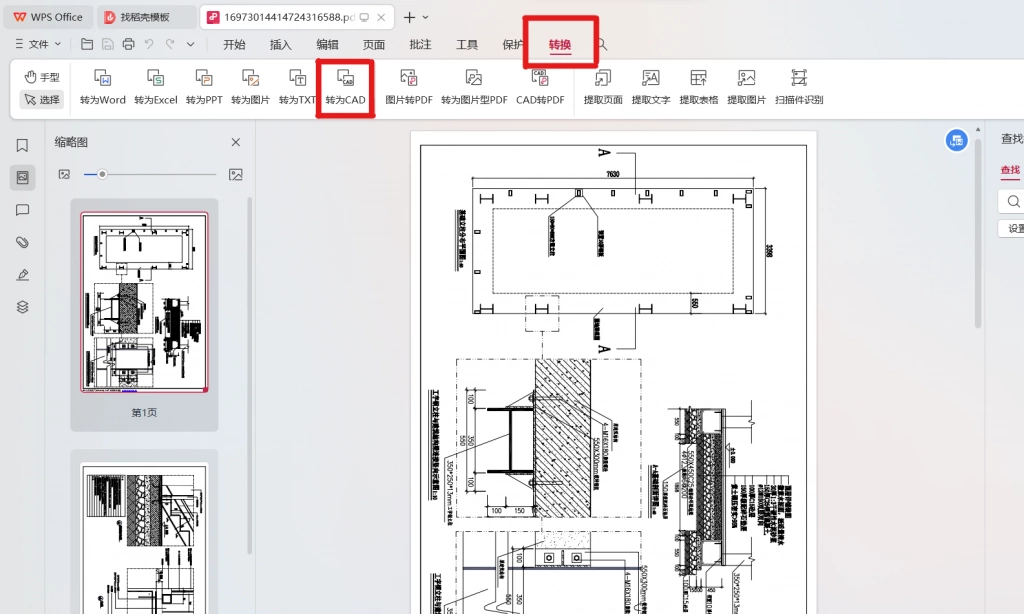The image size is (1024, 614).
Task: Click the 转为图片 conversion icon
Action: [x=250, y=86]
